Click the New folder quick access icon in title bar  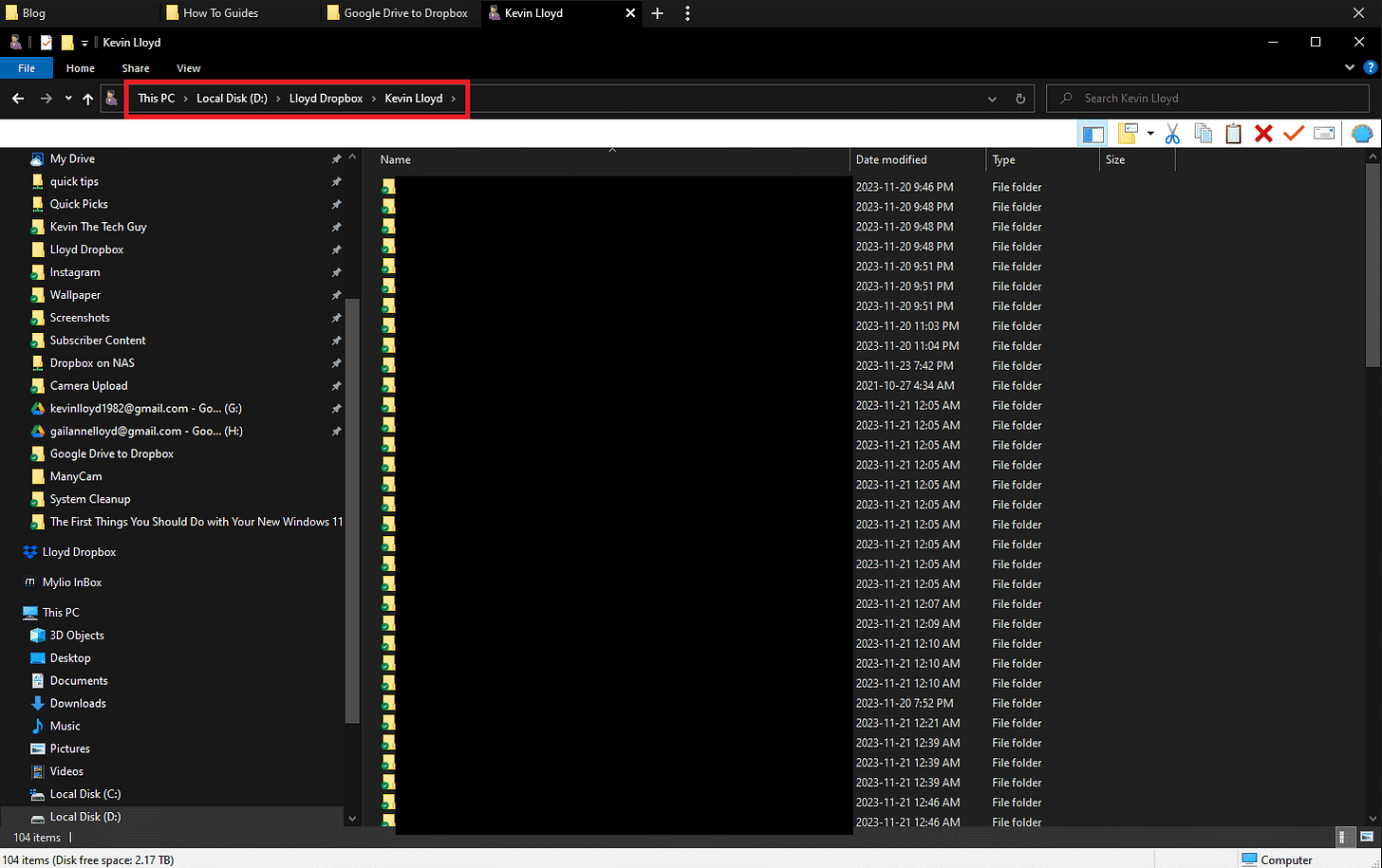67,43
